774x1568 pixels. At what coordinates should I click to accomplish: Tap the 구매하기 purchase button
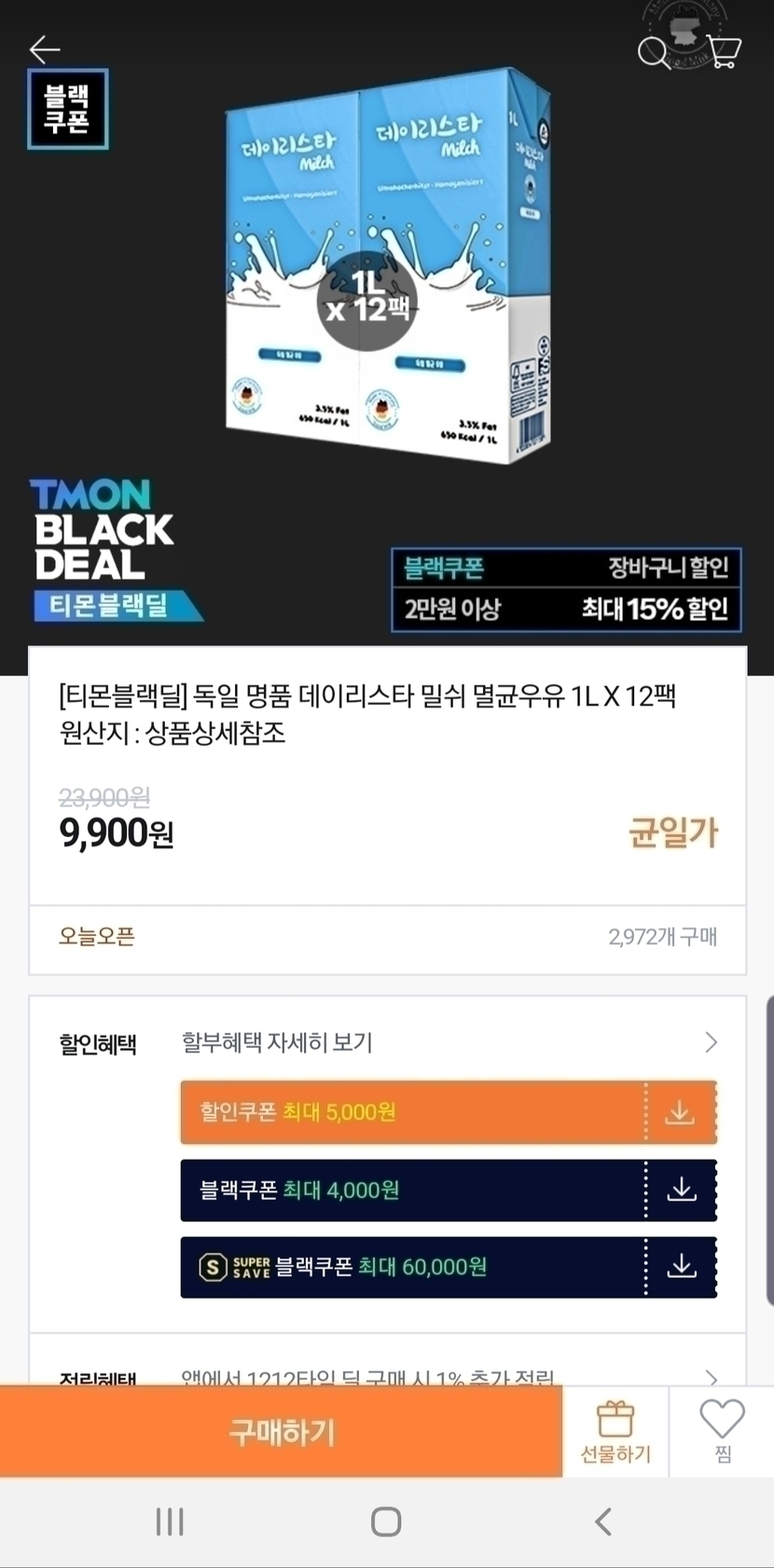[282, 1432]
